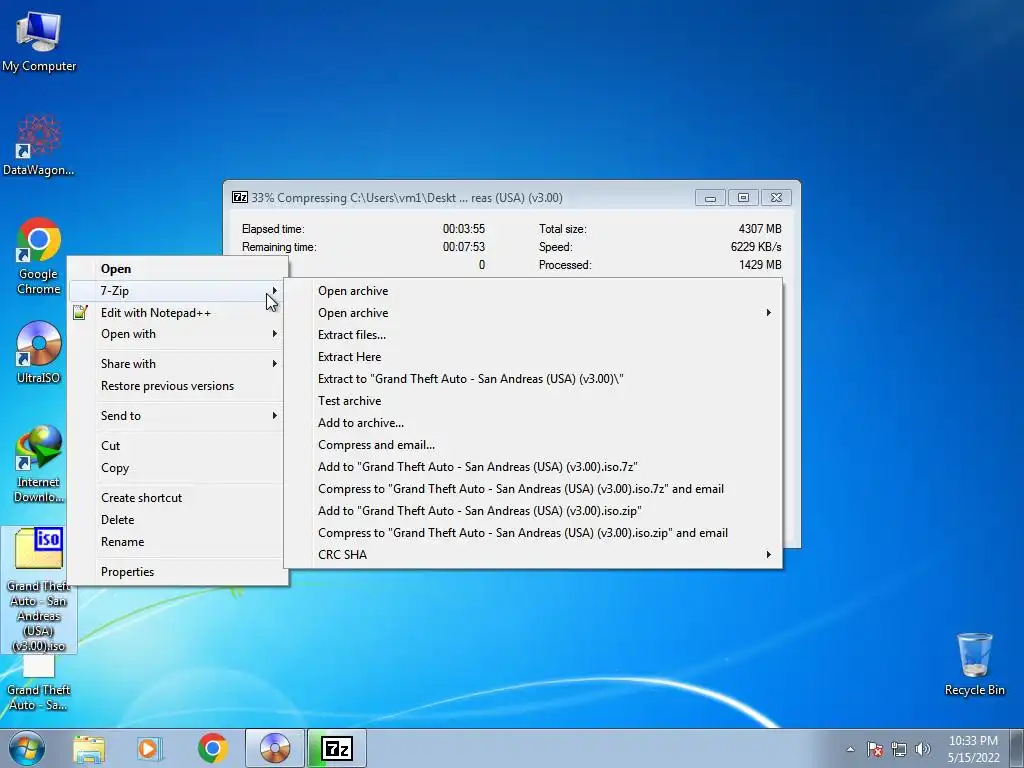Choose Restore previous versions
This screenshot has width=1024, height=768.
pyautogui.click(x=176, y=386)
